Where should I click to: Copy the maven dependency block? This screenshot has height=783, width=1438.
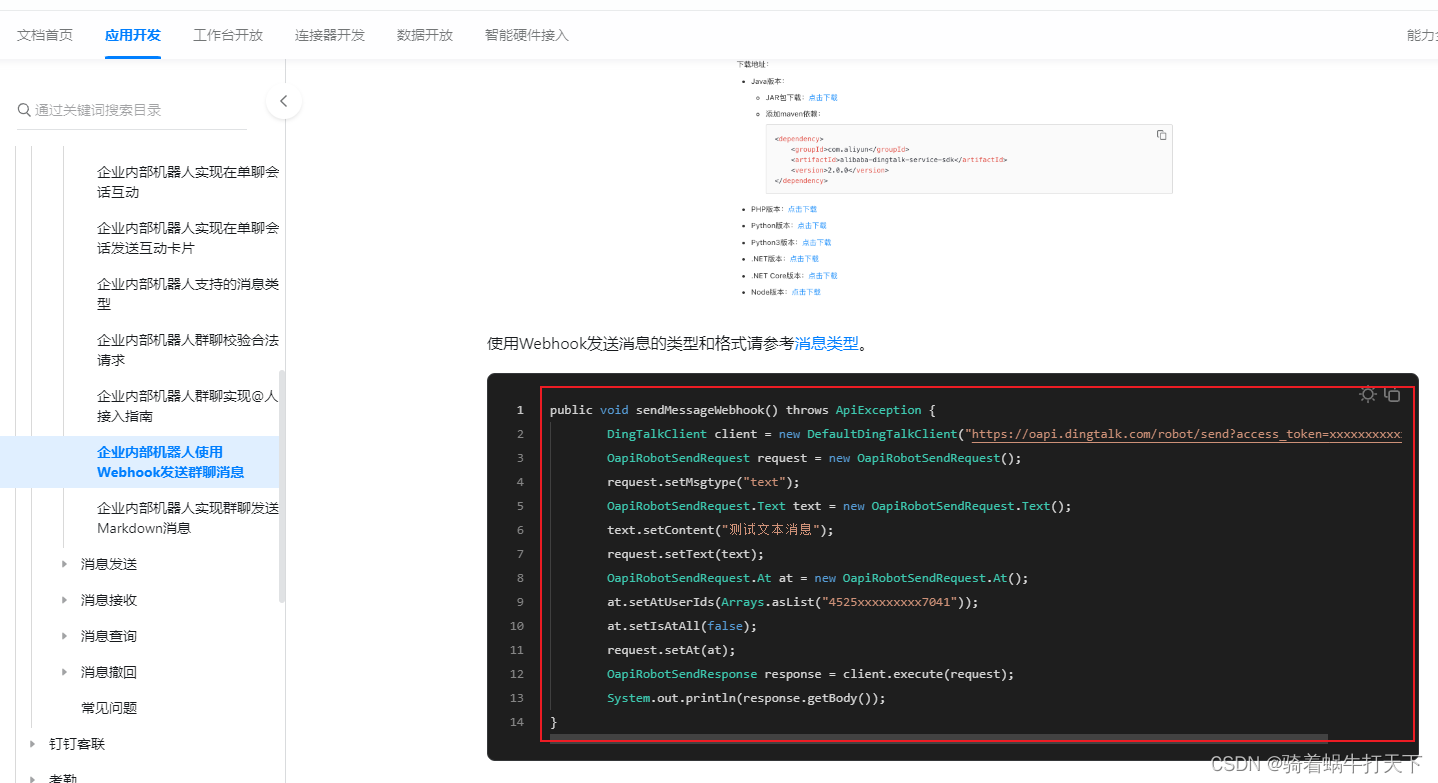[1160, 134]
